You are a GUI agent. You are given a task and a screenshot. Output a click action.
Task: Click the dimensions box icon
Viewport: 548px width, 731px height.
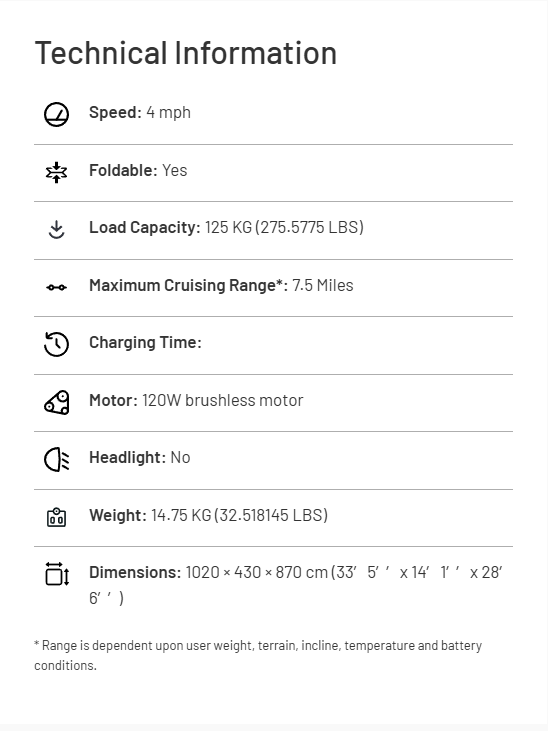point(57,574)
